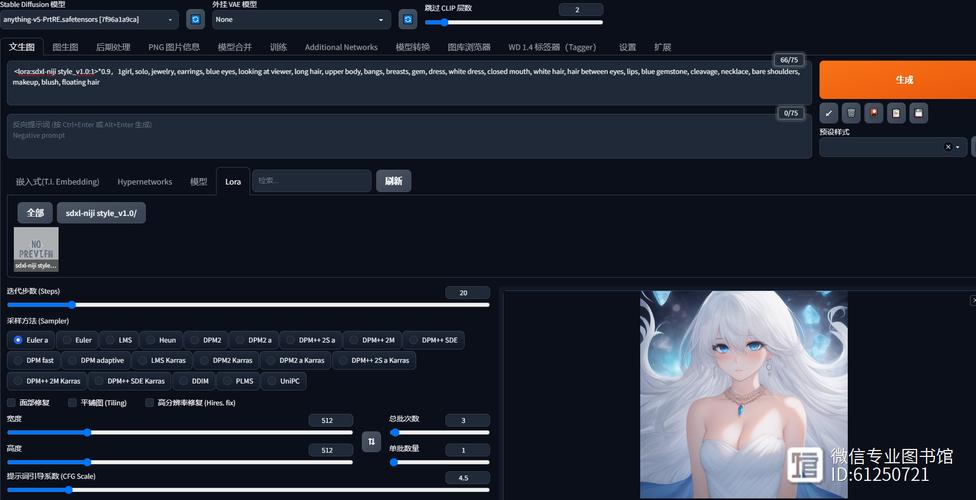Refresh the external VAE model list

click(408, 19)
